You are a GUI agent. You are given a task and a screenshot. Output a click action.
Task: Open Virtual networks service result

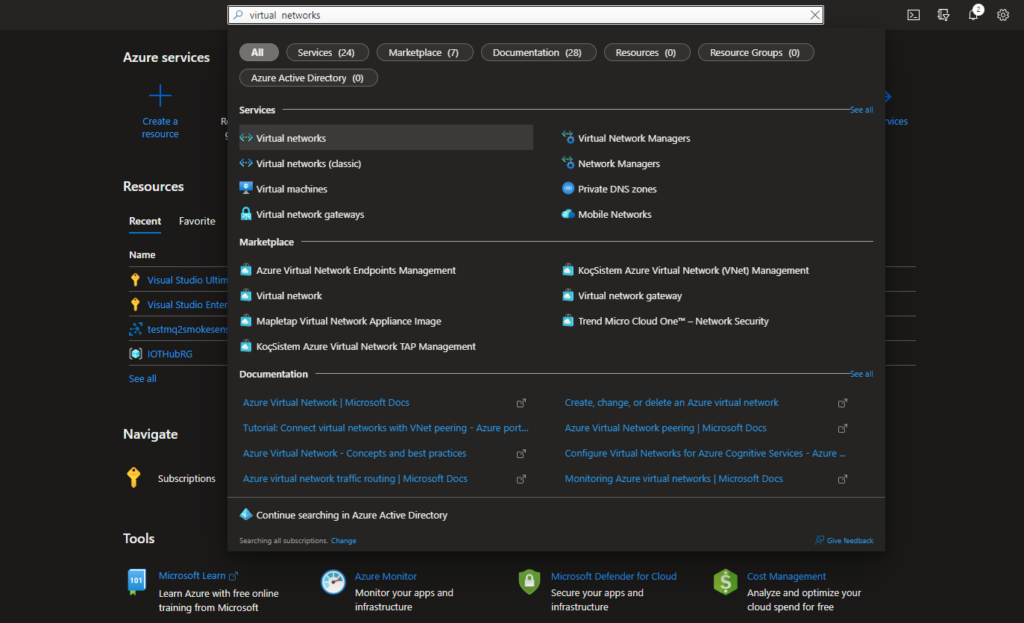(x=386, y=138)
